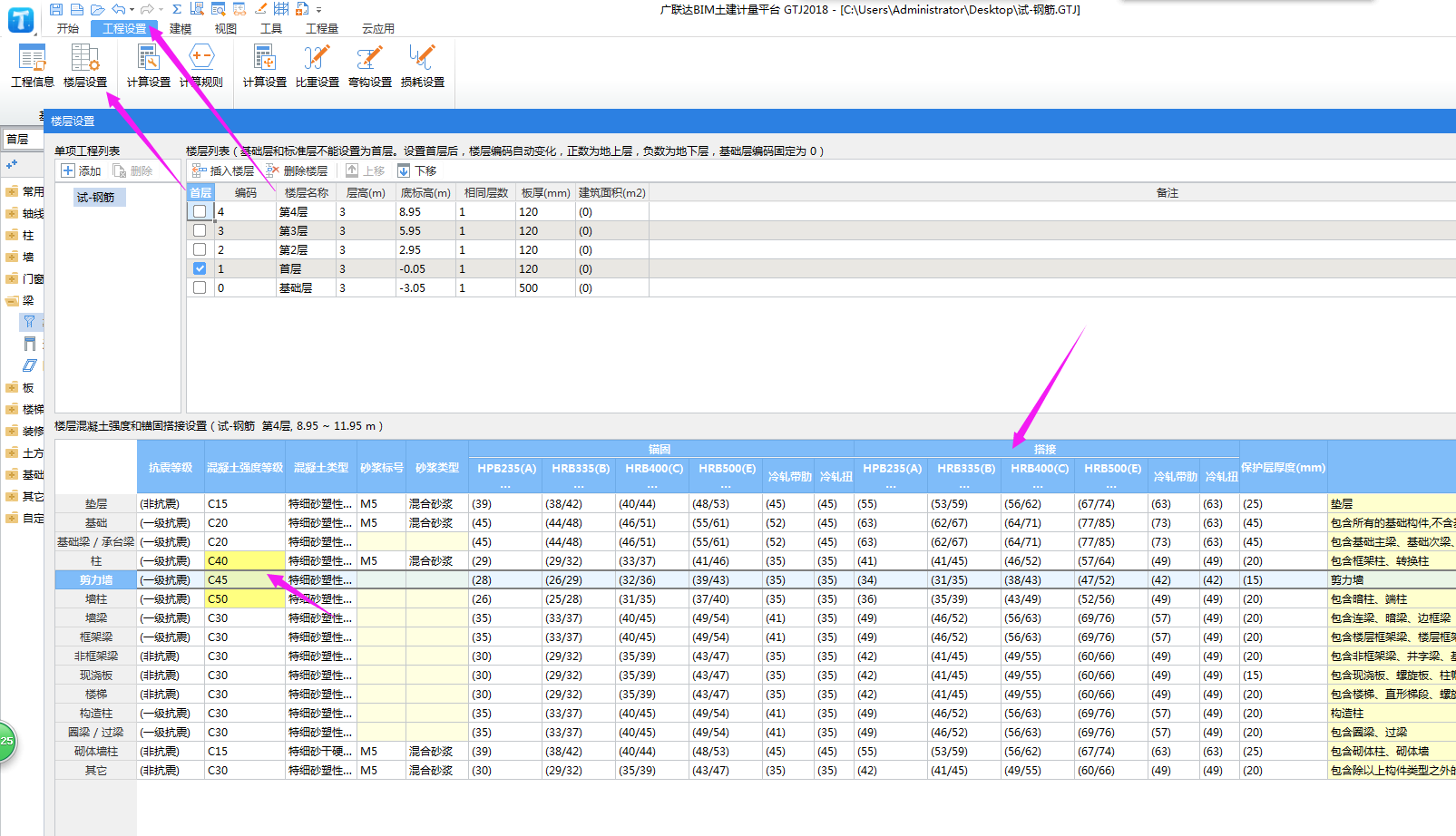Click the yellow C40 concrete grade cell for 柱
Screen dimensions: 1456x836
pos(245,560)
